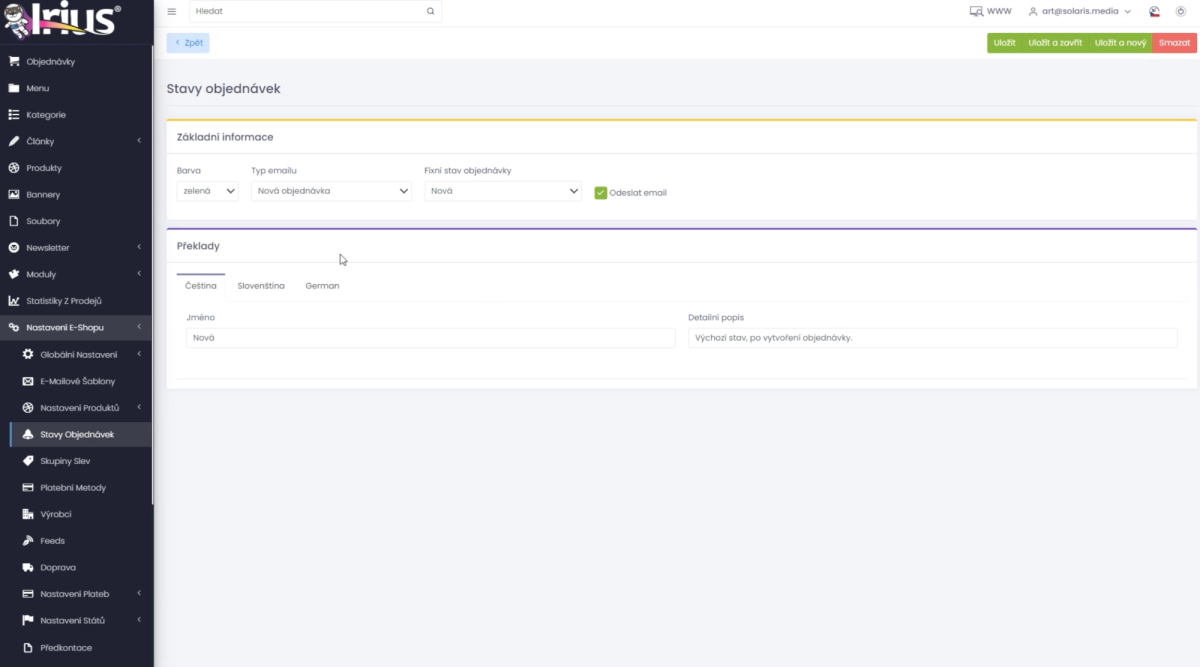The height and width of the screenshot is (667, 1200).
Task: Open the Fixní stav objednávky dropdown
Action: [x=503, y=191]
